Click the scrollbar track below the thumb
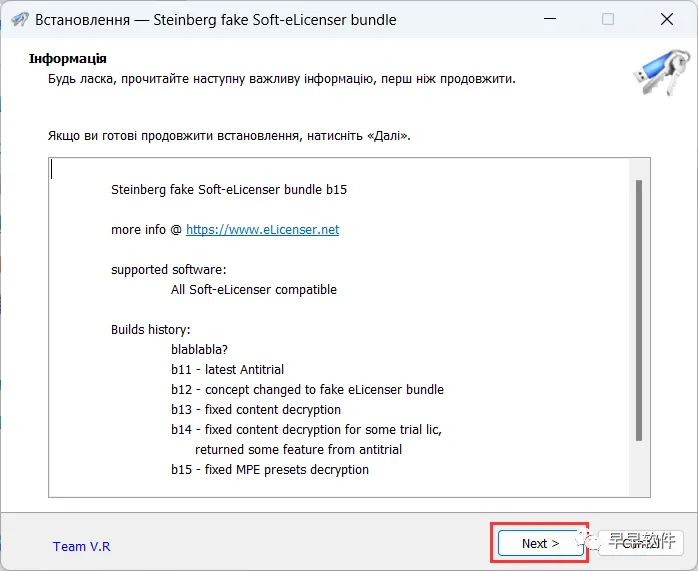The image size is (698, 571). pyautogui.click(x=639, y=467)
